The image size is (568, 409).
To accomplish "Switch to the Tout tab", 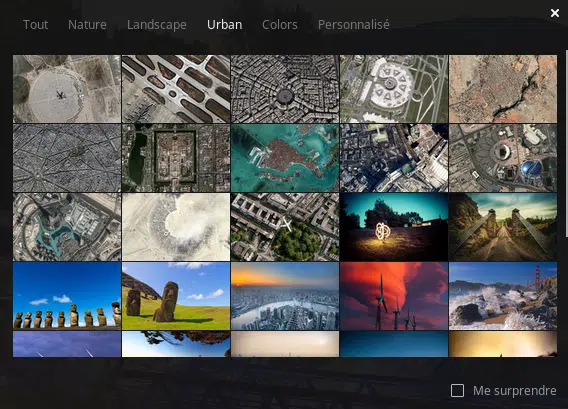I will click(36, 25).
